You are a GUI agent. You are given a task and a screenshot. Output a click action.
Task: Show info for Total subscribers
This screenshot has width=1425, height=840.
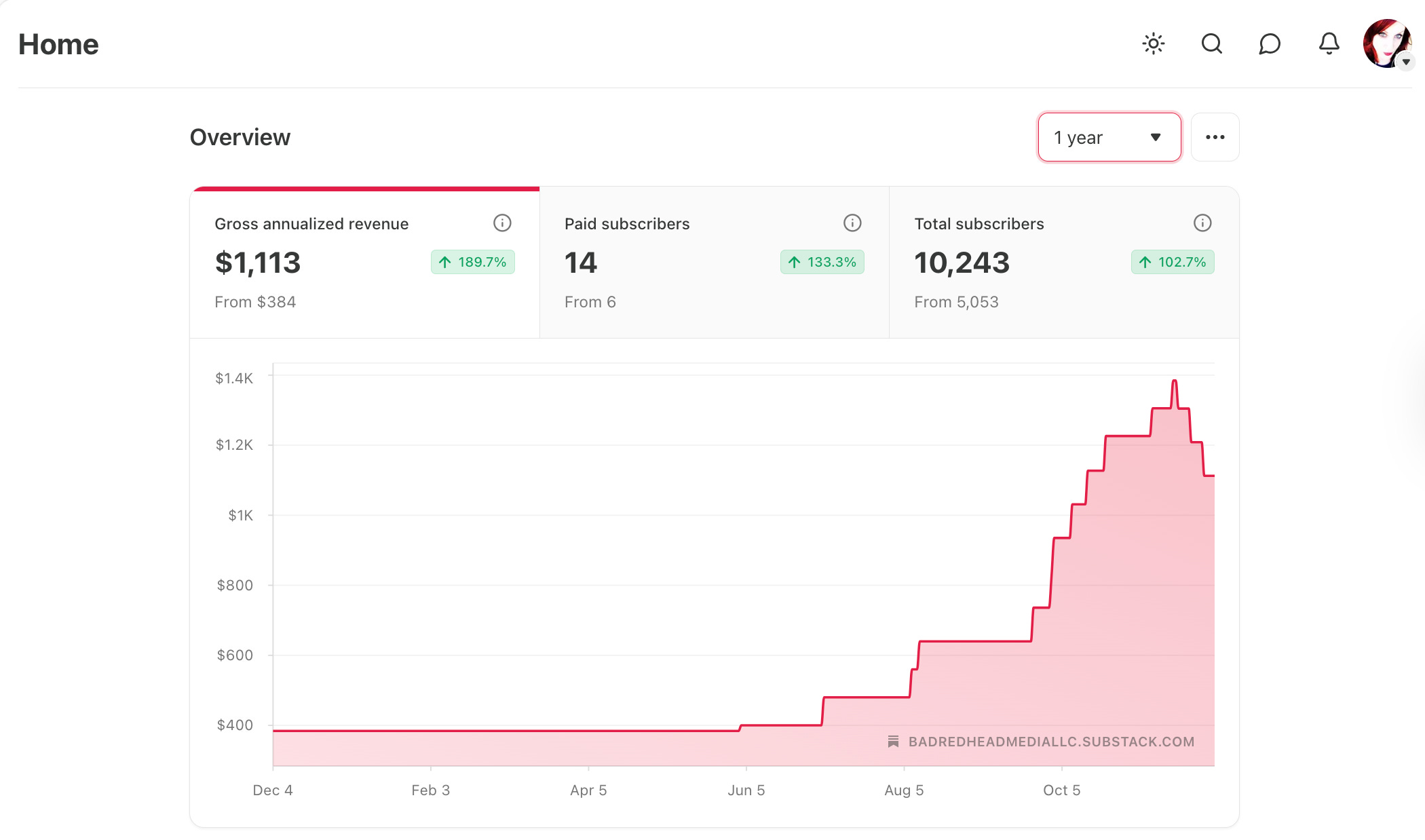(1202, 223)
